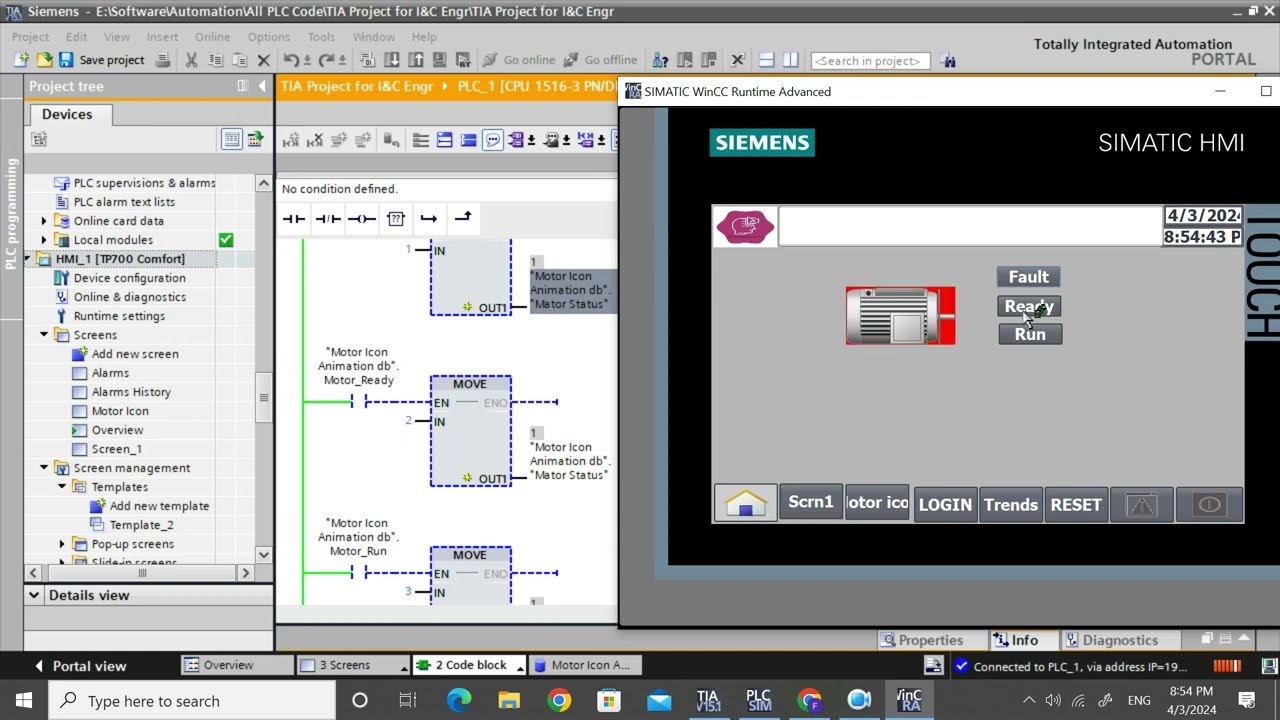Split editor space horizontally icon
The image size is (1280, 720).
(767, 60)
